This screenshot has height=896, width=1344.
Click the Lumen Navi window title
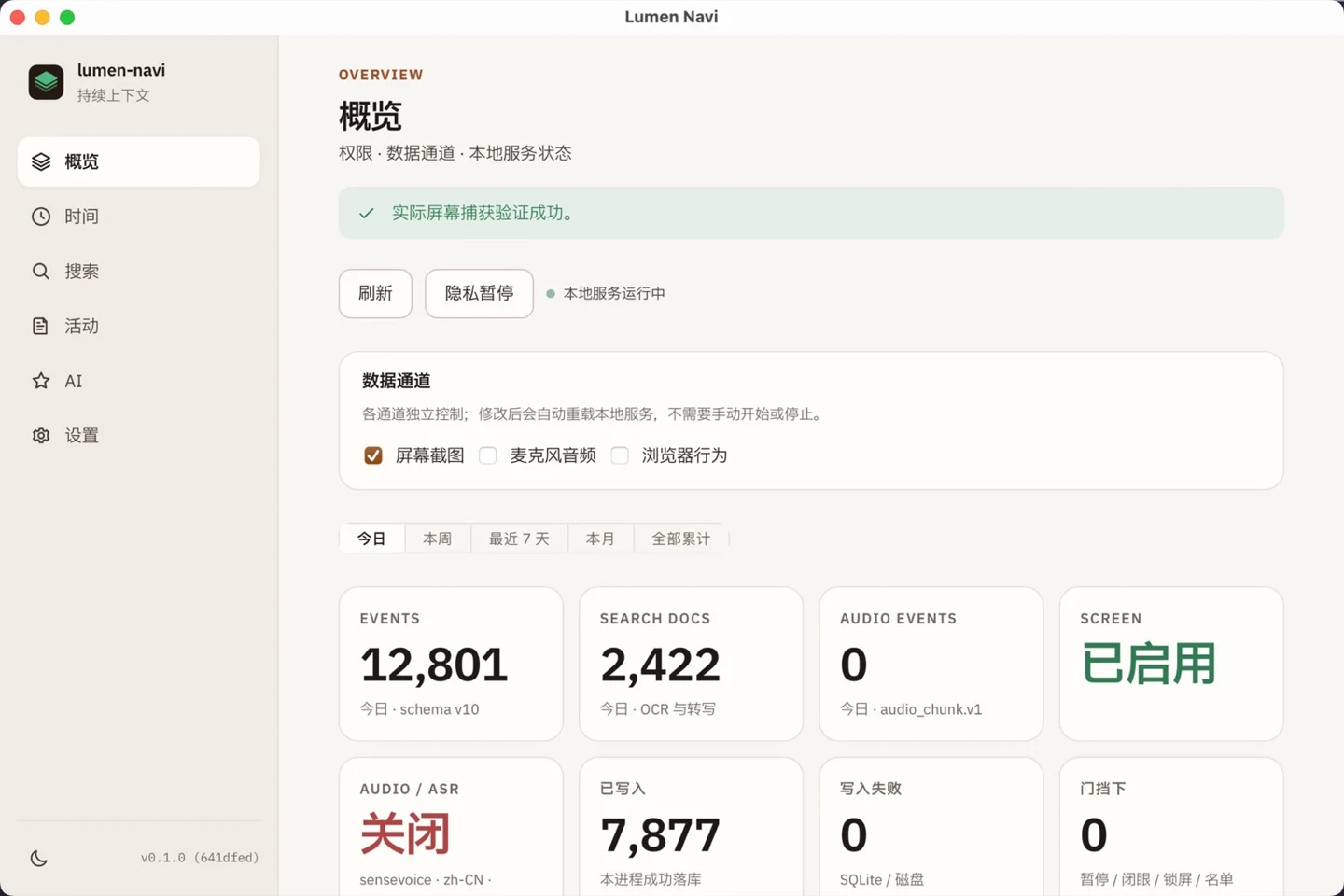pos(672,17)
